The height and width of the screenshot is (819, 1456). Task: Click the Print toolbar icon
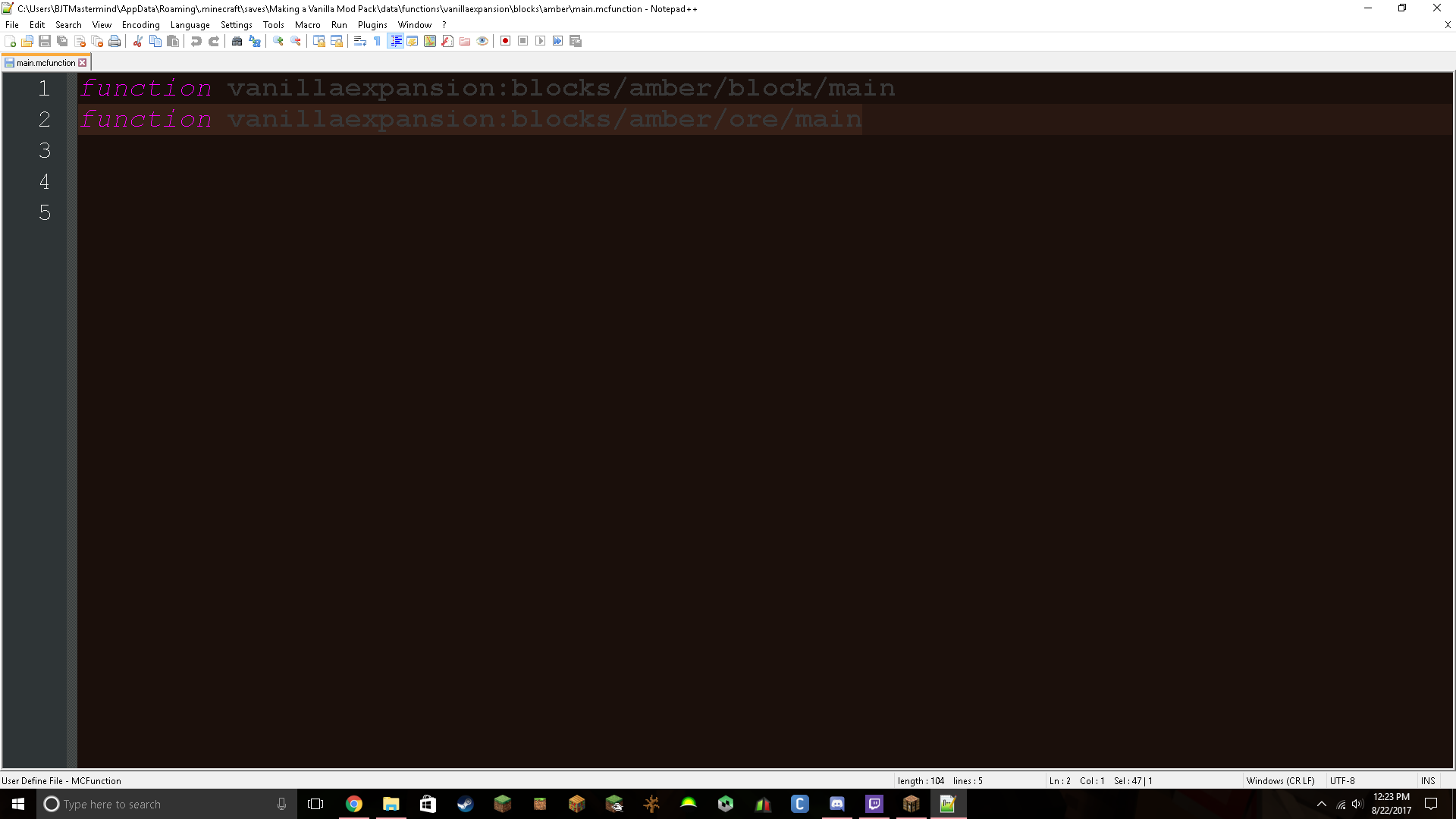[115, 41]
